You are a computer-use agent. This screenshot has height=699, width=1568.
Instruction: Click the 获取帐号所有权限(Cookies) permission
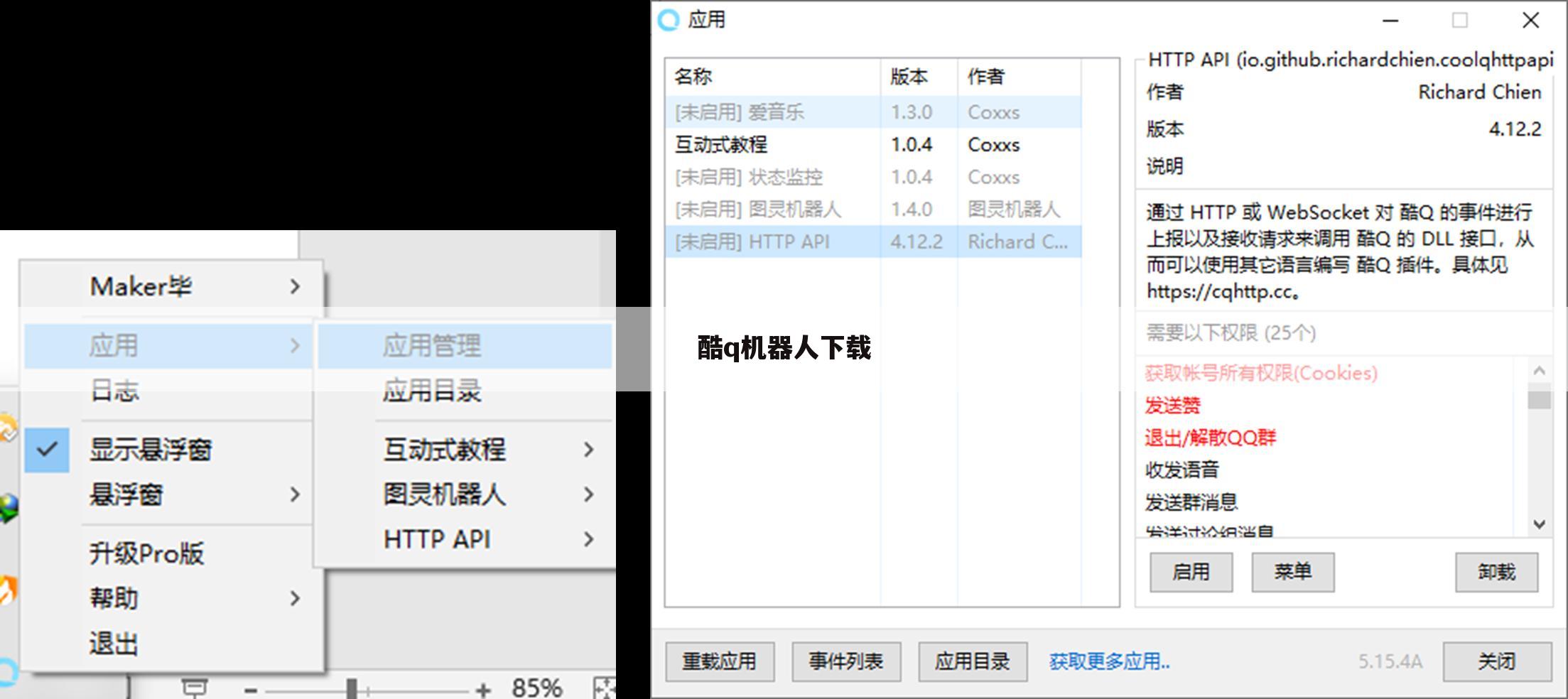(x=1261, y=373)
